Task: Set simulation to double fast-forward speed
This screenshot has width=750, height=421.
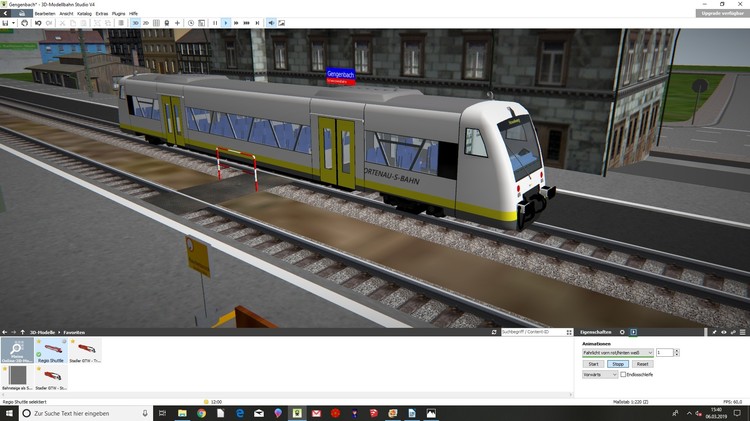Action: 236,23
